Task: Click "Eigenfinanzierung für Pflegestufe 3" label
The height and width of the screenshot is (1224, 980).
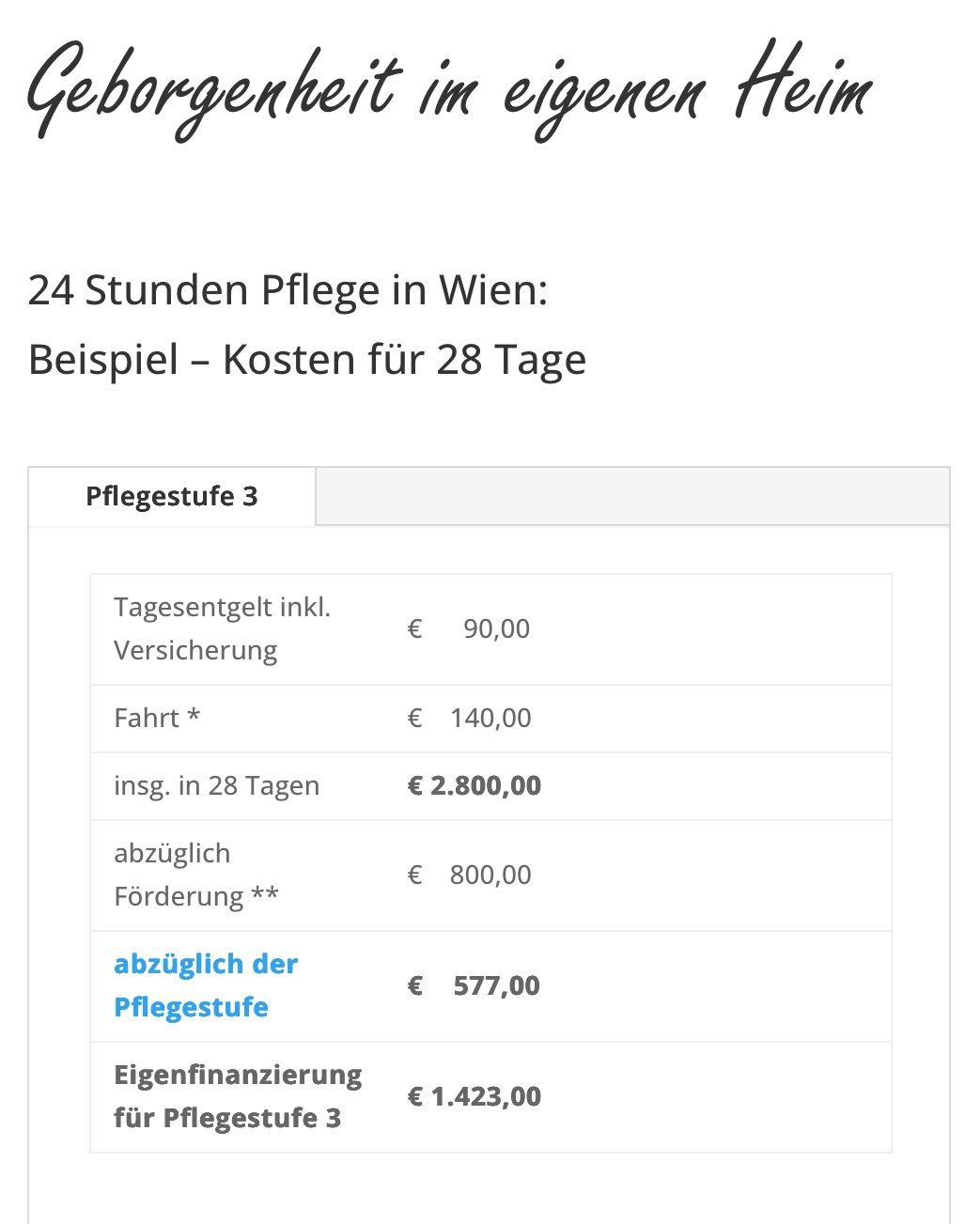Action: [x=237, y=1096]
